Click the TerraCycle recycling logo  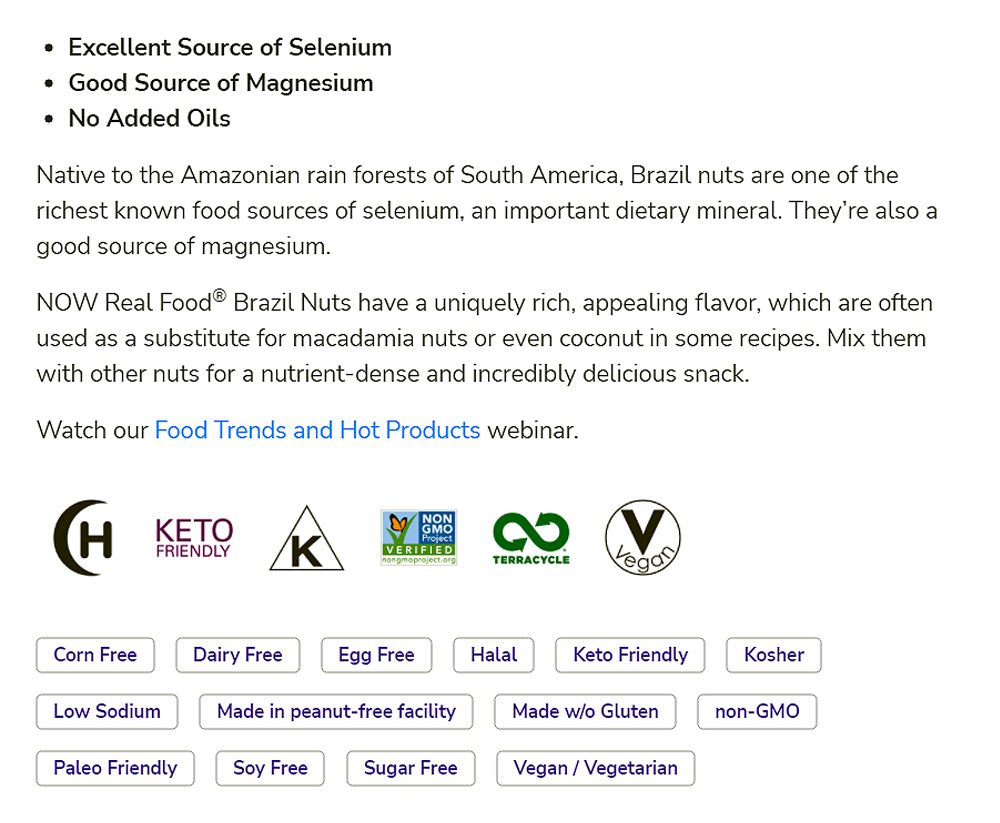coord(530,538)
